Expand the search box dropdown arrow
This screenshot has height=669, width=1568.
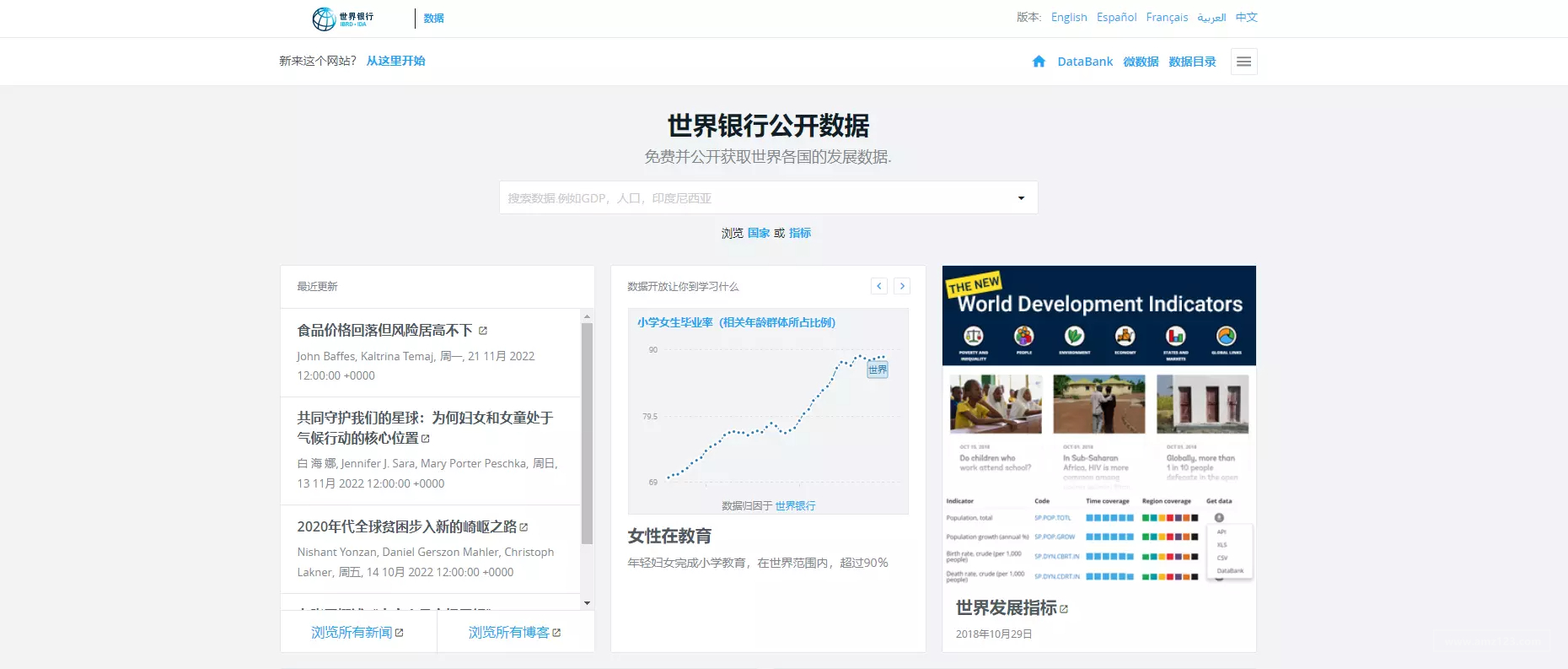tap(1021, 198)
